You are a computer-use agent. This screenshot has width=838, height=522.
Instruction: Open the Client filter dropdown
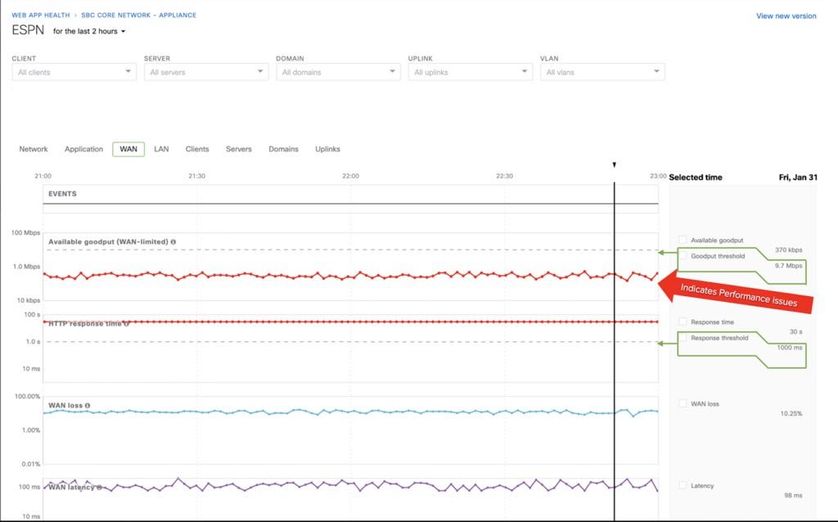tap(74, 72)
